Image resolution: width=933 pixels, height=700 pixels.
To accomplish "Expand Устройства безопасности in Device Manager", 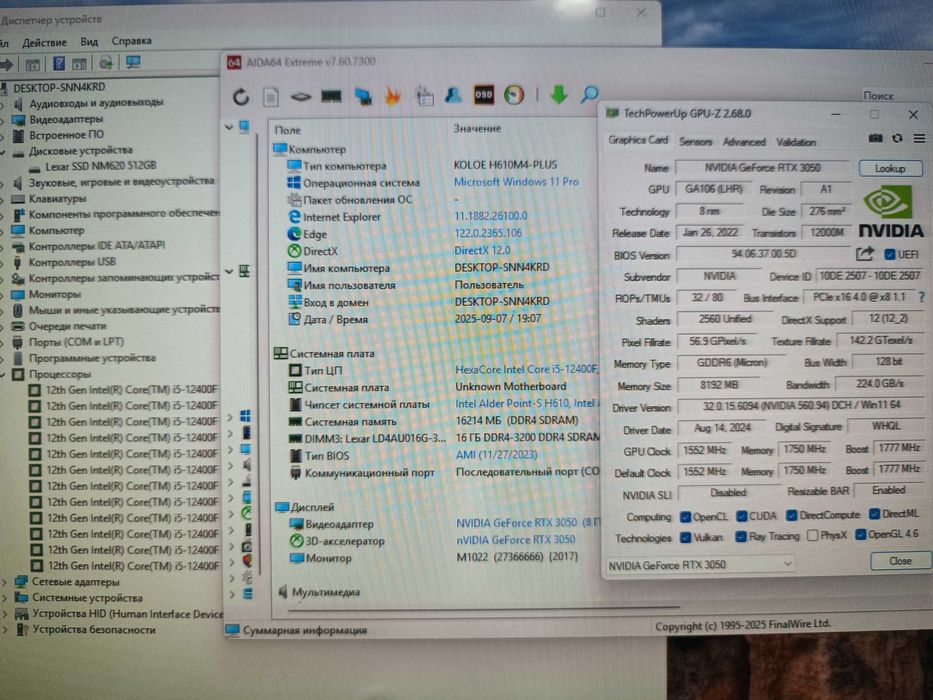I will pyautogui.click(x=5, y=630).
